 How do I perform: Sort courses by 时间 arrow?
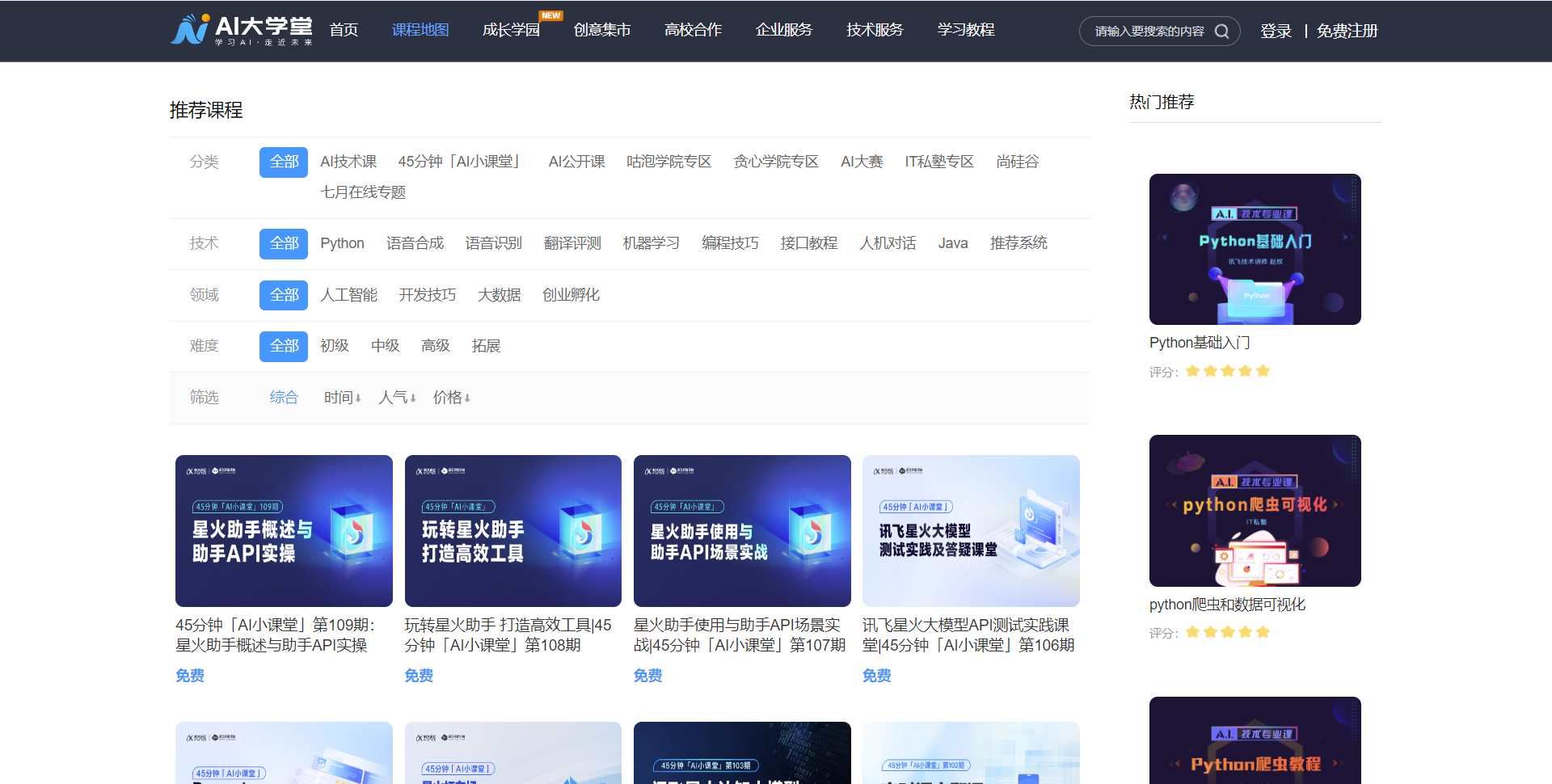tap(358, 398)
